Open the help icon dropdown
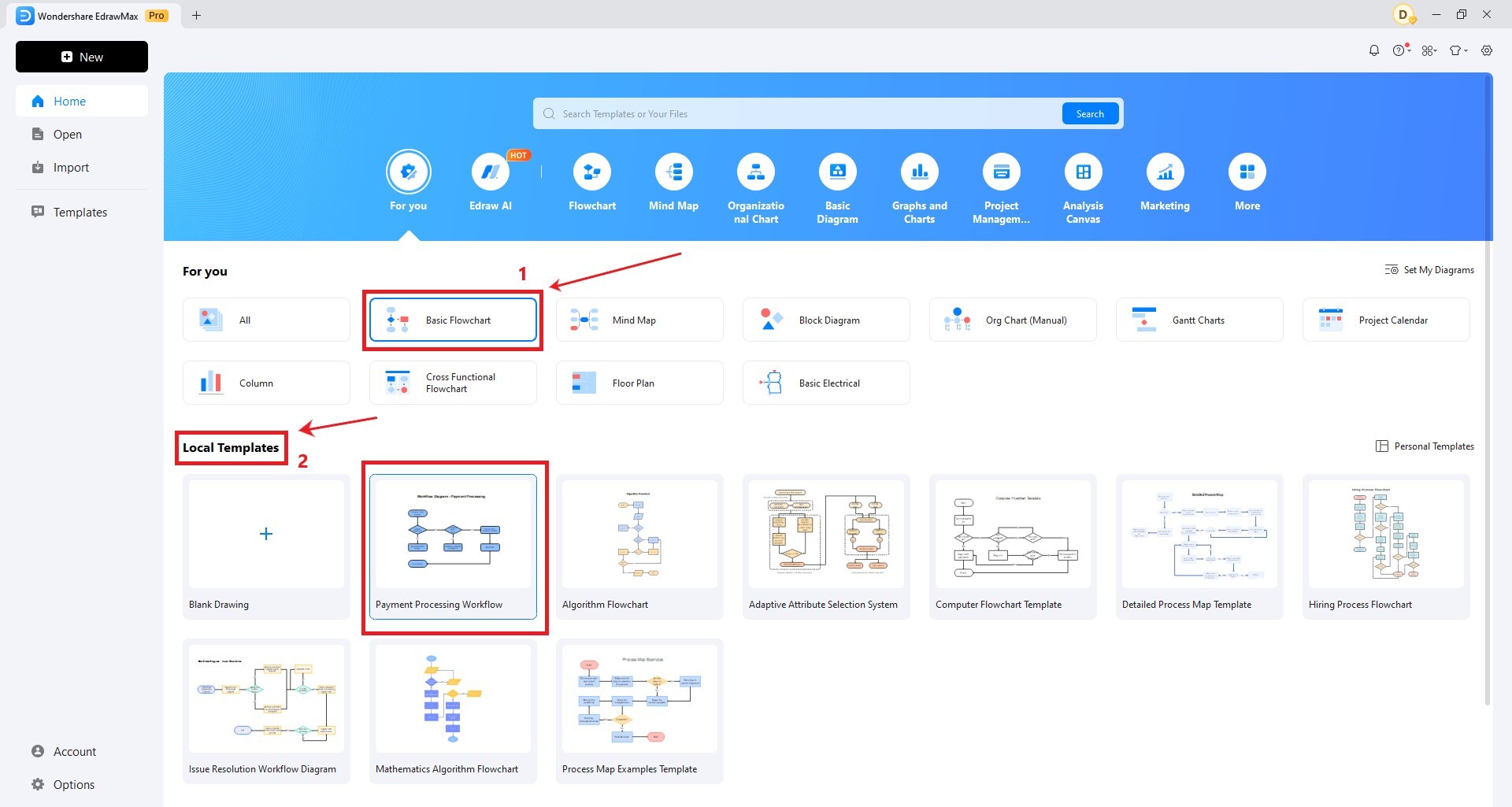This screenshot has height=807, width=1512. pos(1401,50)
